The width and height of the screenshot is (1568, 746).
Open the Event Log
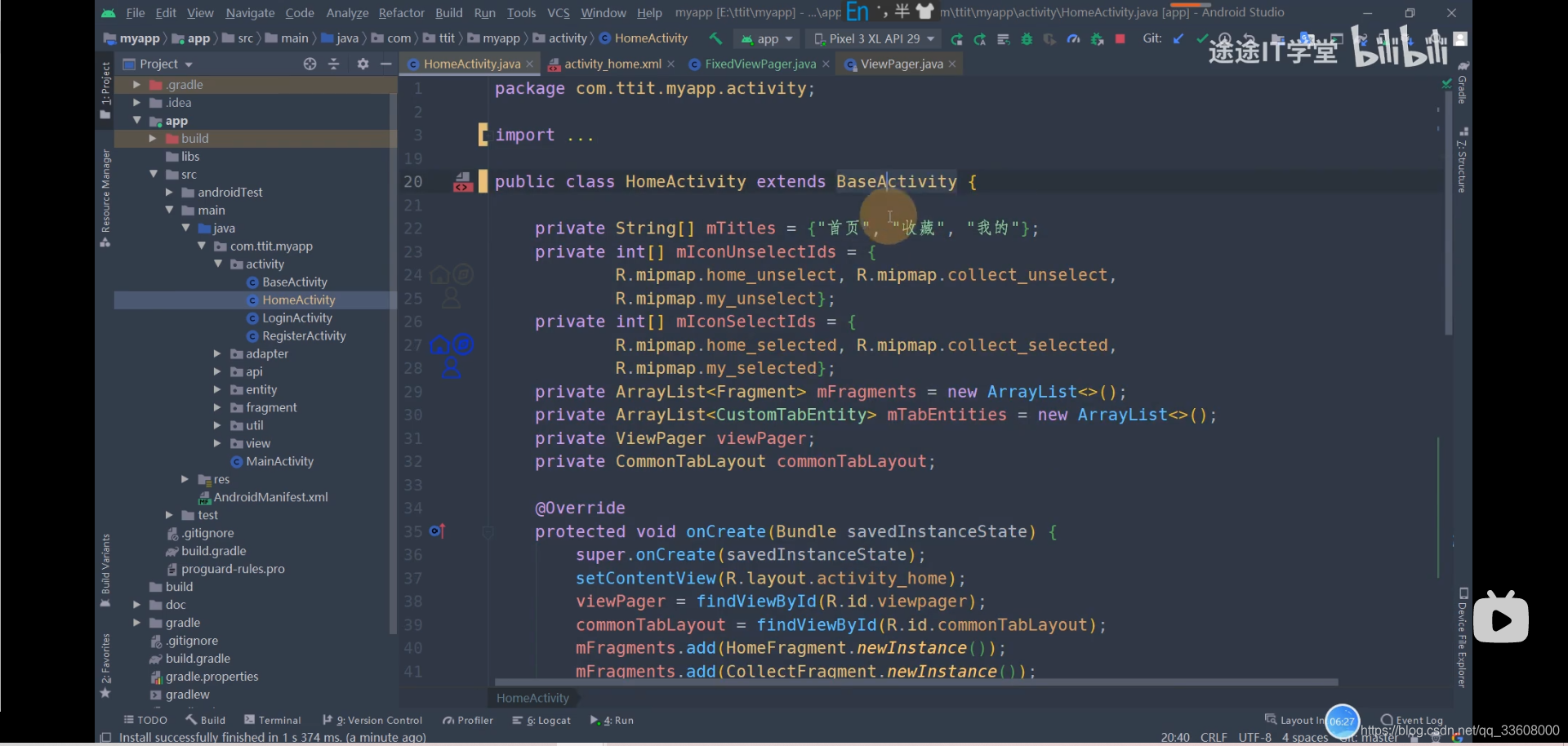tap(1412, 720)
